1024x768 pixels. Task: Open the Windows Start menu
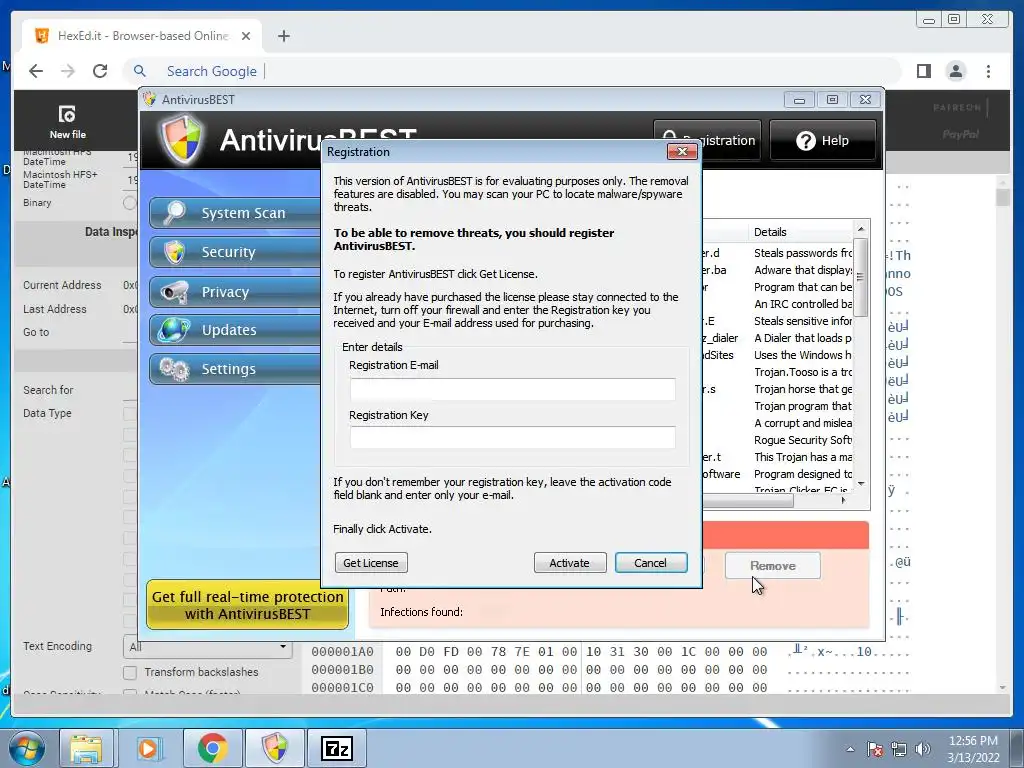pos(27,748)
